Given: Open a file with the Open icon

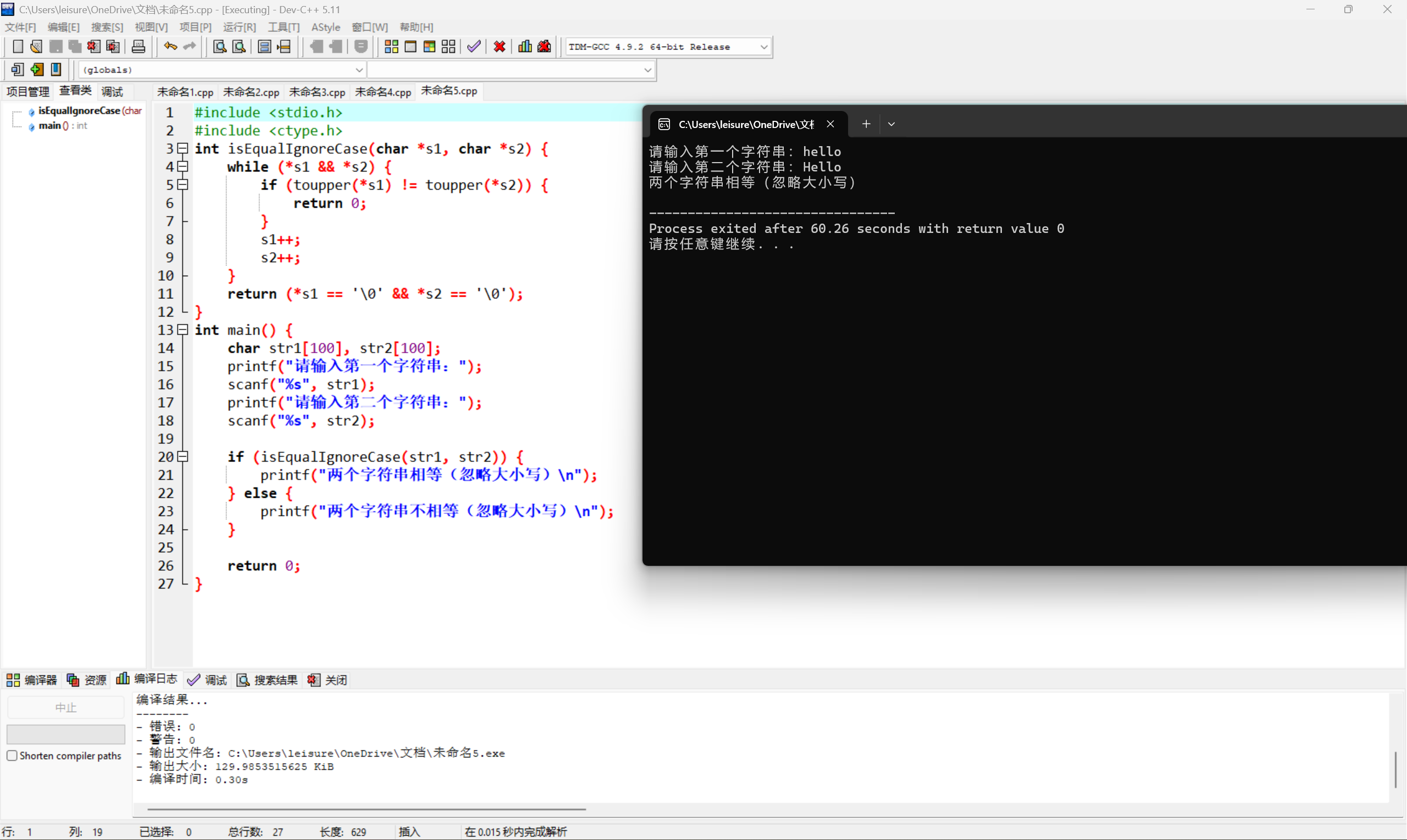Looking at the screenshot, I should [x=36, y=46].
